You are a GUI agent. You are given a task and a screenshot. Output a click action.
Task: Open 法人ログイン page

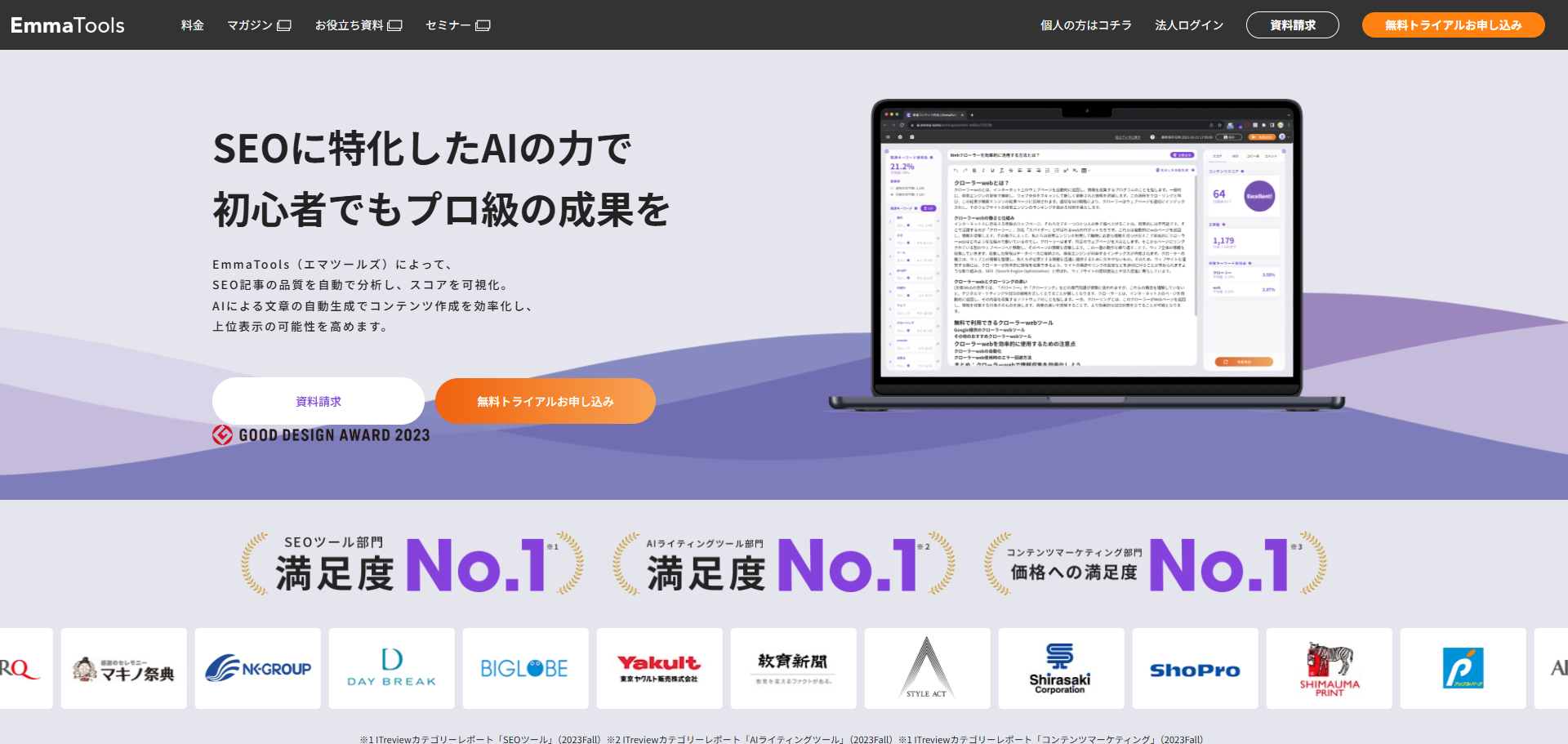pos(1189,25)
